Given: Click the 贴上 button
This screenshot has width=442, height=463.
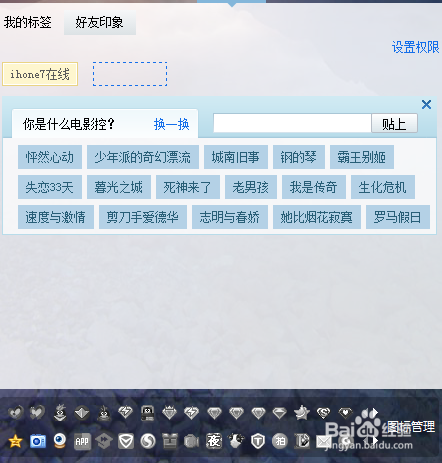Looking at the screenshot, I should coord(394,123).
